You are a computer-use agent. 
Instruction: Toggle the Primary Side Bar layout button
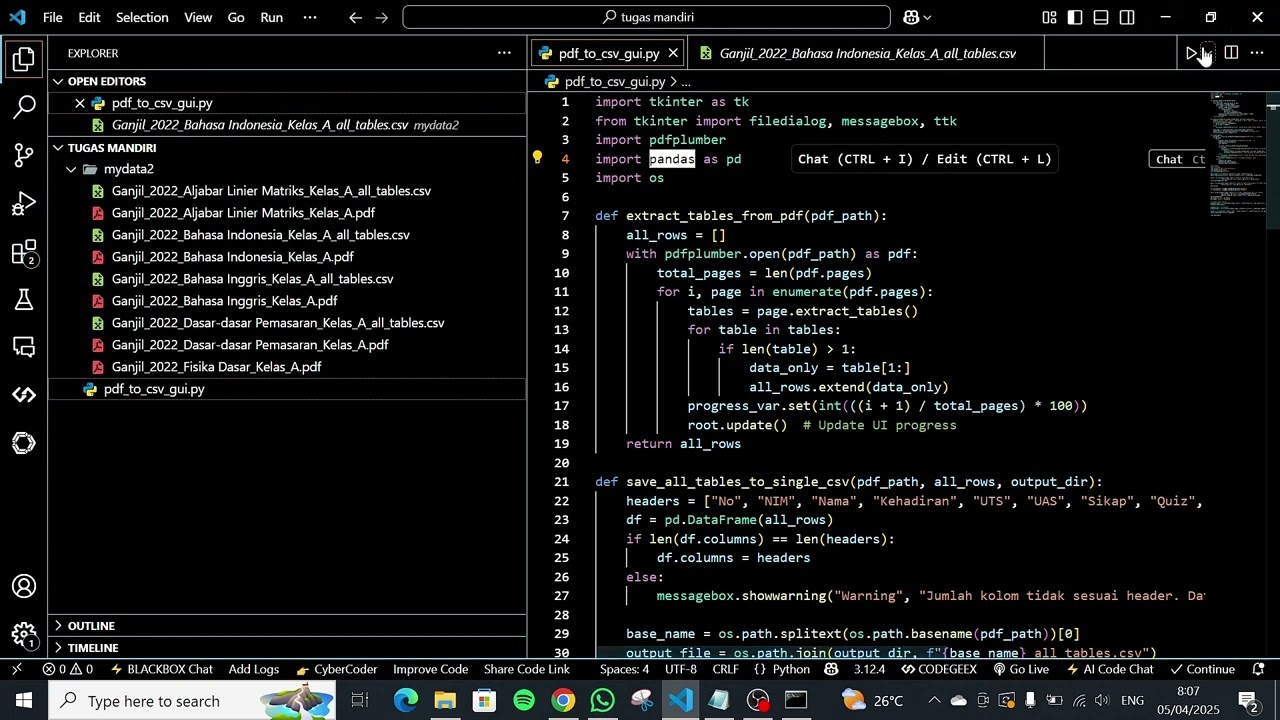[x=1075, y=17]
